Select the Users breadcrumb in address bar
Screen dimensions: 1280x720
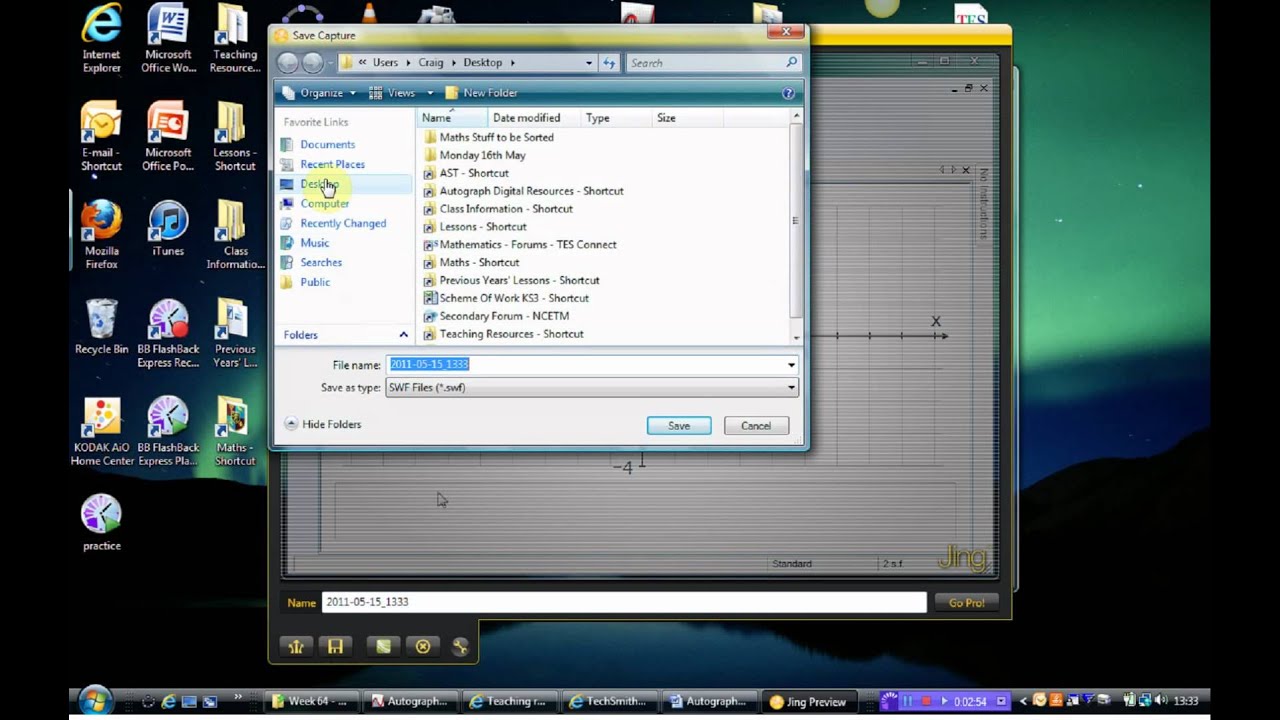tap(385, 63)
